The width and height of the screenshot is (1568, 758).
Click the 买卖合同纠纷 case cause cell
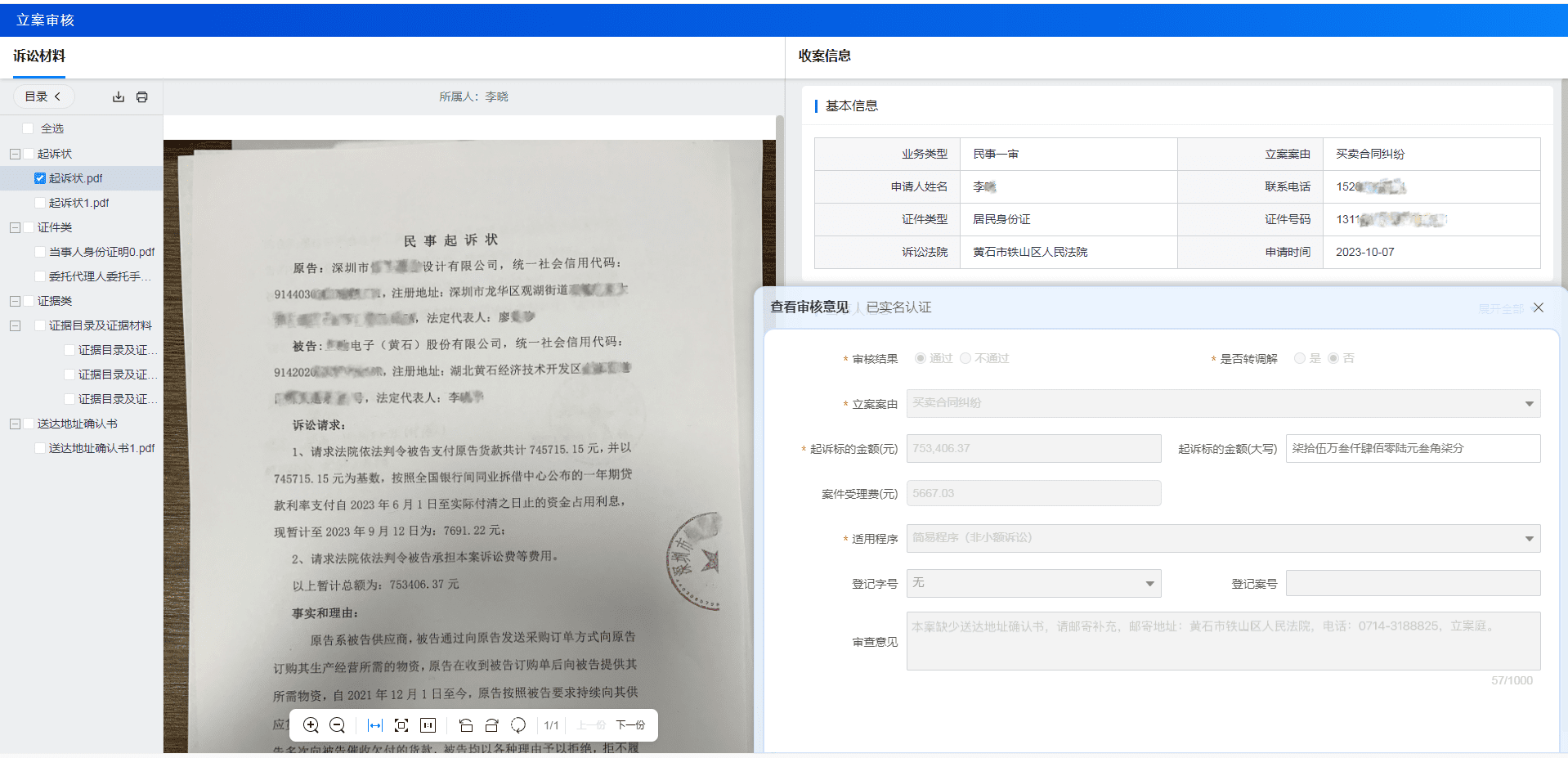click(1431, 154)
